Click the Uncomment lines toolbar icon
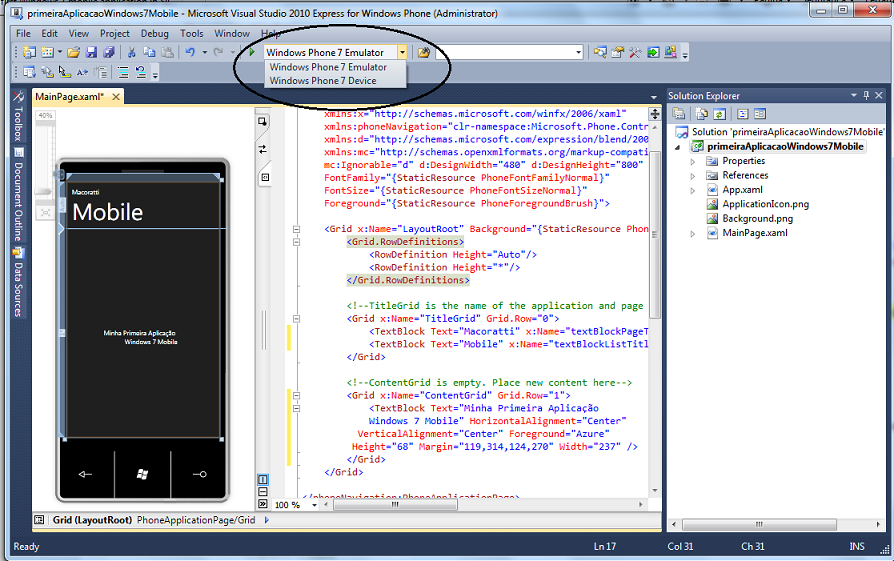Viewport: 894px width, 561px height. (x=141, y=72)
